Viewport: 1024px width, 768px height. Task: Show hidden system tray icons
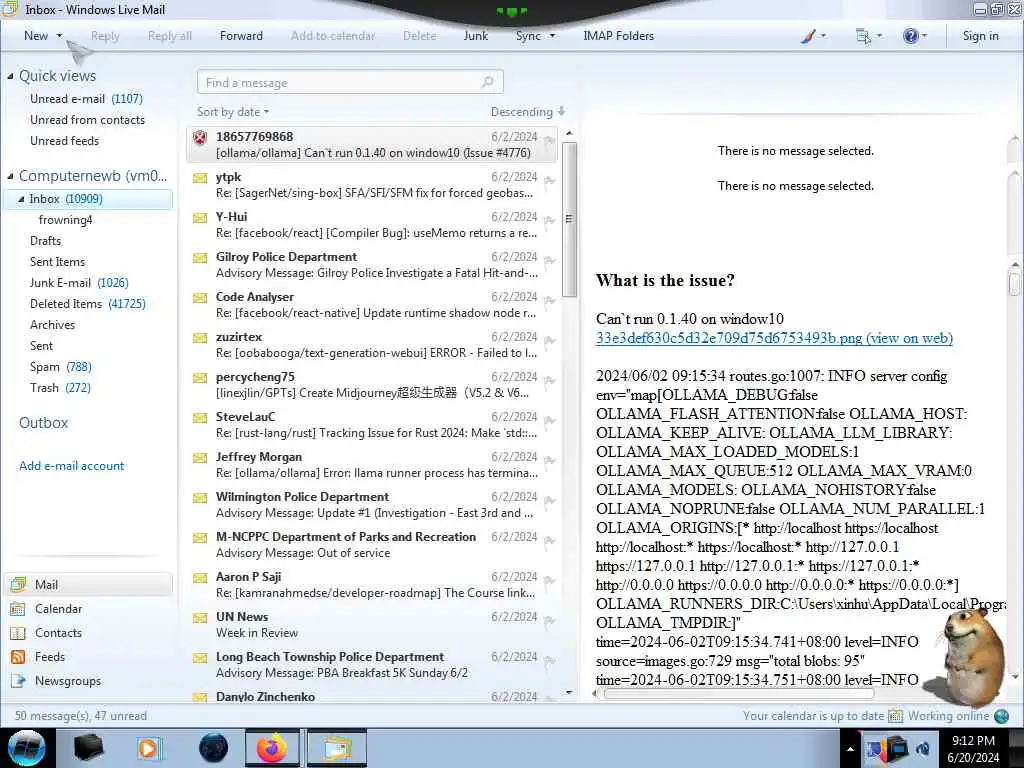coord(850,749)
